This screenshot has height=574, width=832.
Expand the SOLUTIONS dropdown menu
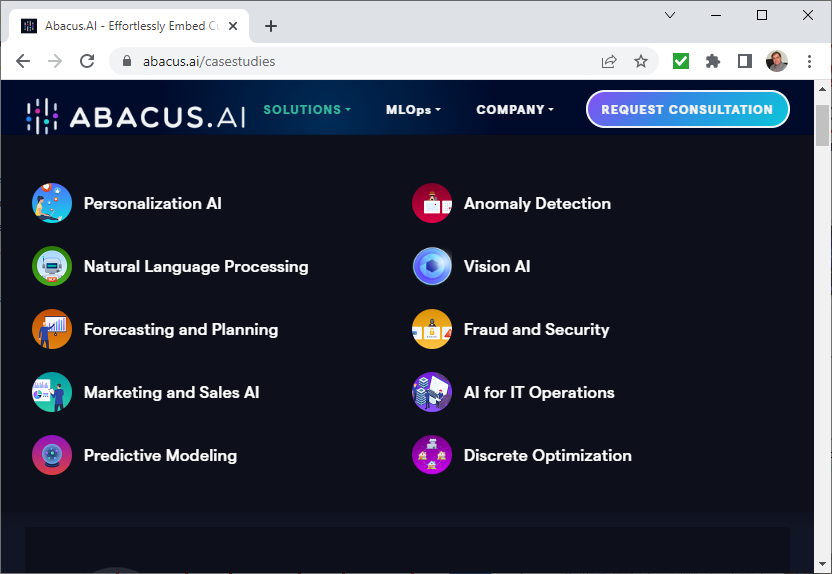click(307, 109)
